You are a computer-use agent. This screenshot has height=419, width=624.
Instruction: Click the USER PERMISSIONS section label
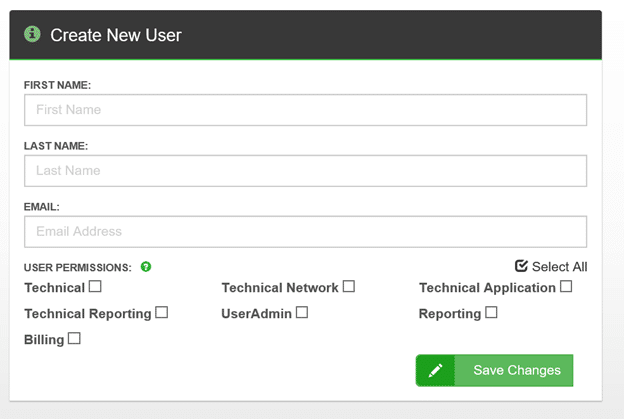coord(78,267)
